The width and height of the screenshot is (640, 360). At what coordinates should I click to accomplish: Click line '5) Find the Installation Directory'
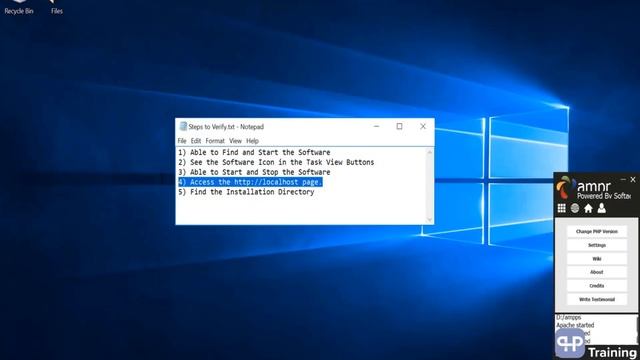point(246,192)
